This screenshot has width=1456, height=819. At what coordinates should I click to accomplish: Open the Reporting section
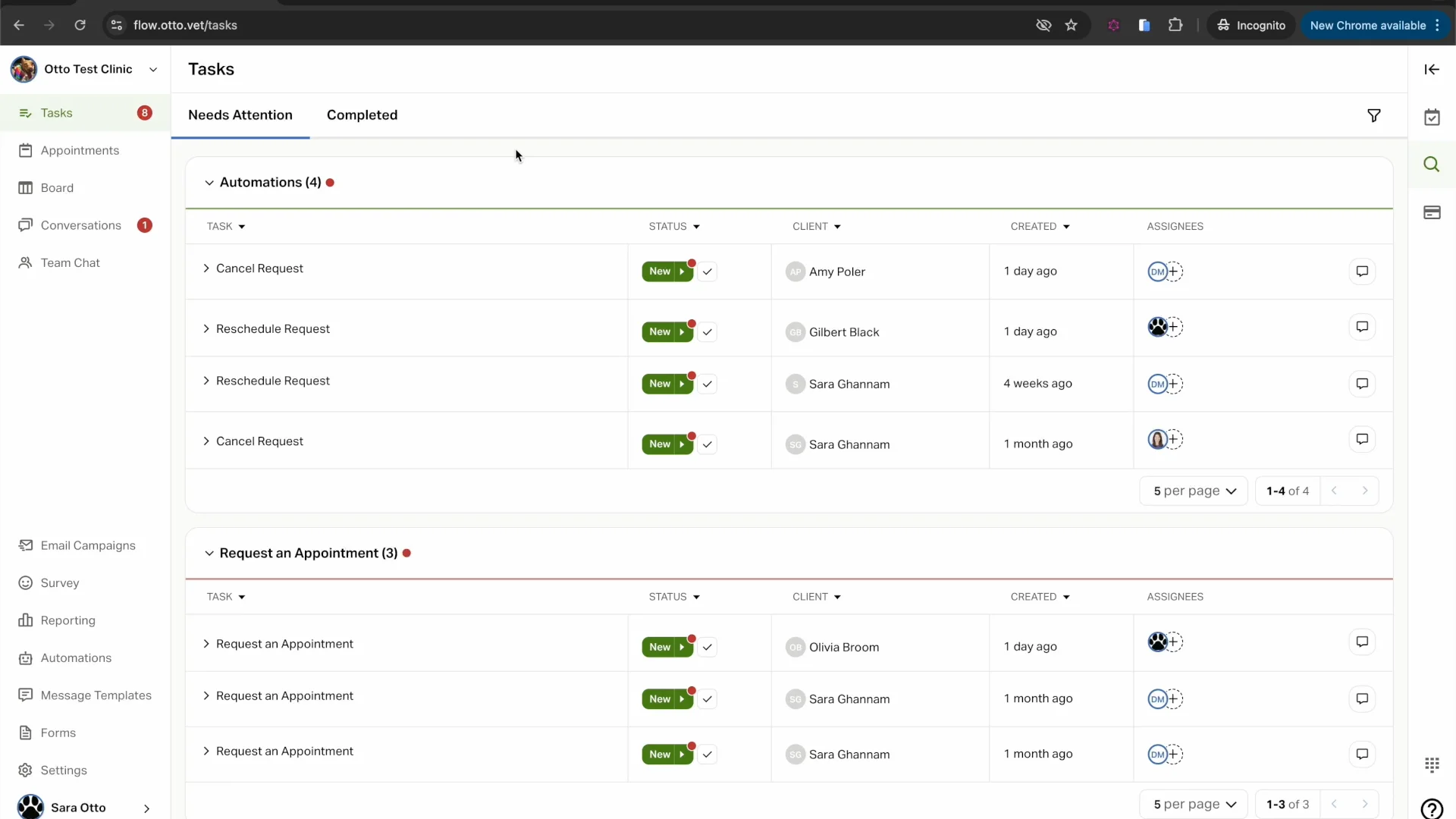click(67, 620)
